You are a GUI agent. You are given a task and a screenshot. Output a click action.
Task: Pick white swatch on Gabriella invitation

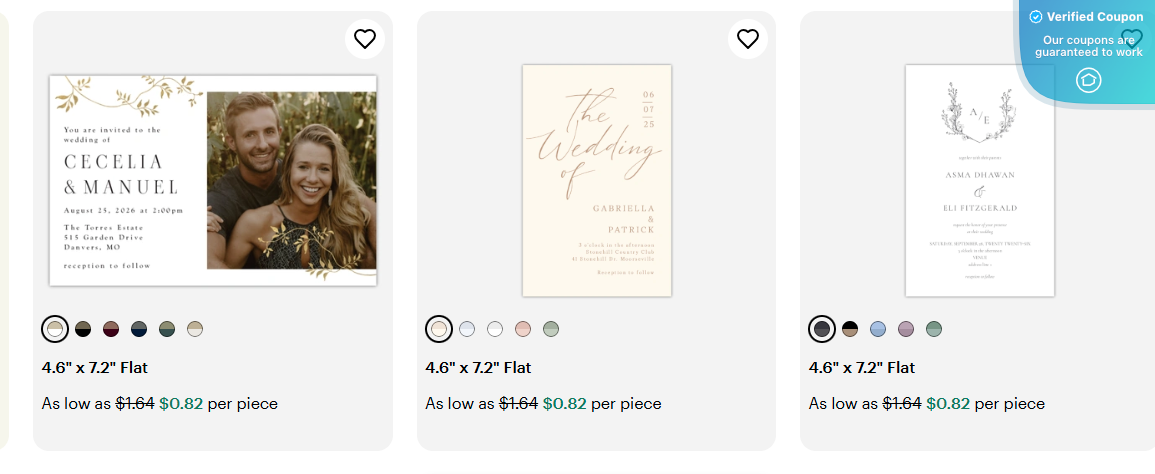click(495, 329)
